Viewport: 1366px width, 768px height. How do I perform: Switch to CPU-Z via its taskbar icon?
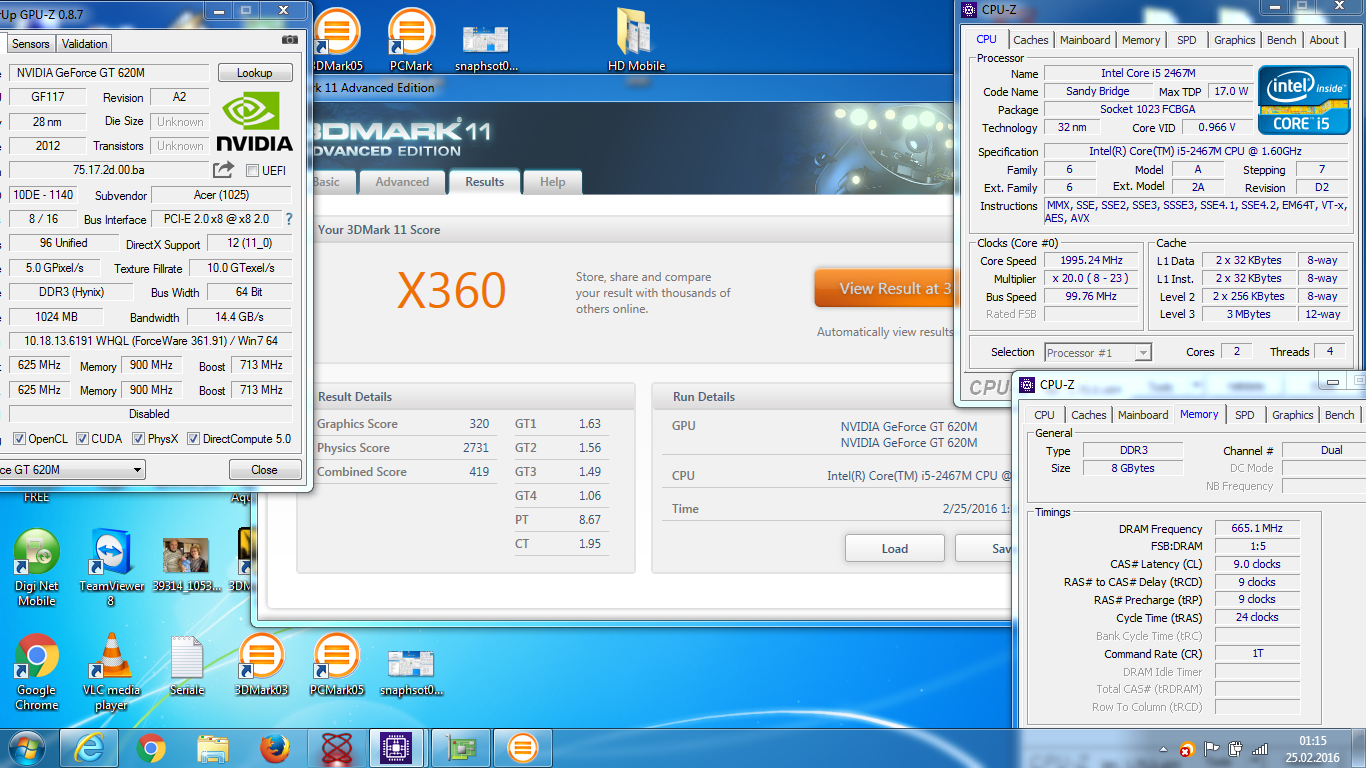coord(398,748)
